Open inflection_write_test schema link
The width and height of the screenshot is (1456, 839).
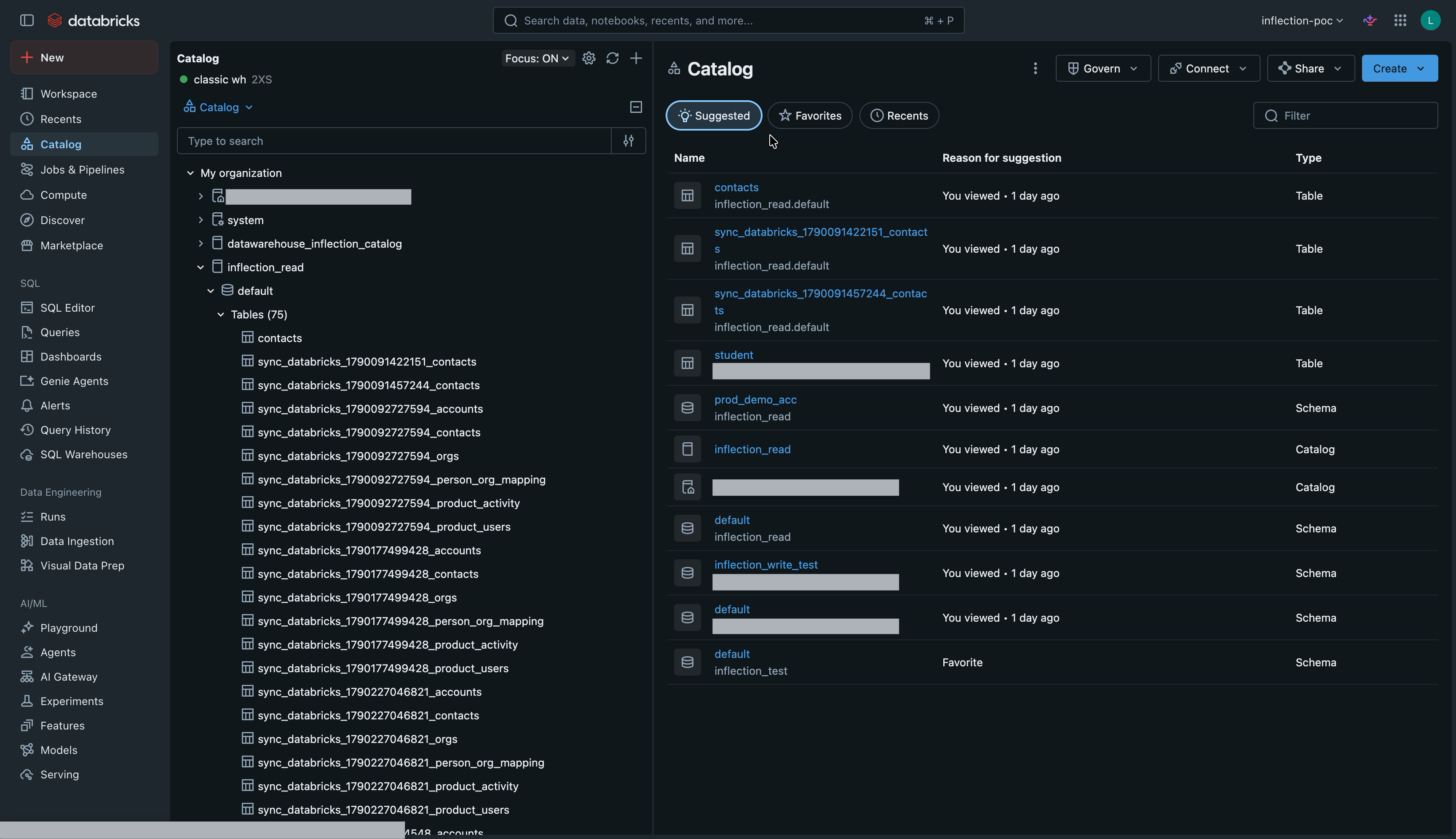(x=765, y=565)
